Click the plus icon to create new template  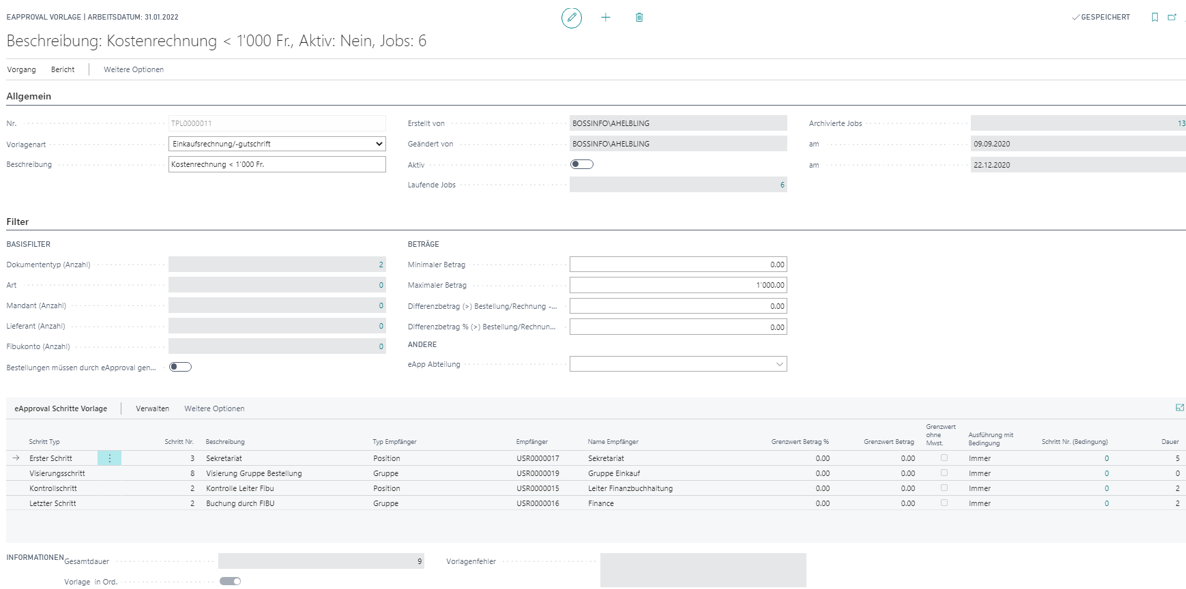click(605, 17)
